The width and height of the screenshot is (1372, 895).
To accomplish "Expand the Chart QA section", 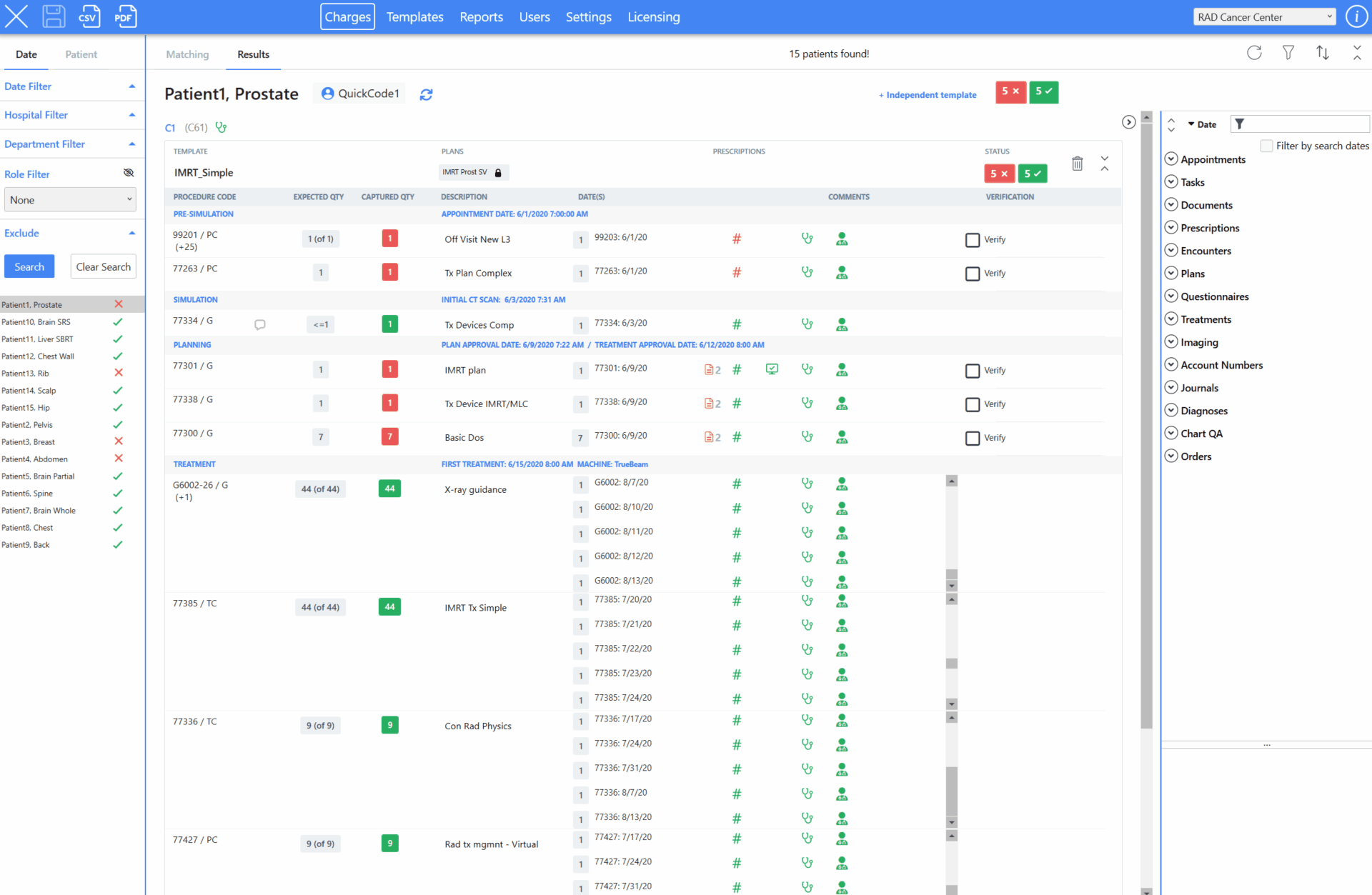I will pyautogui.click(x=1171, y=433).
